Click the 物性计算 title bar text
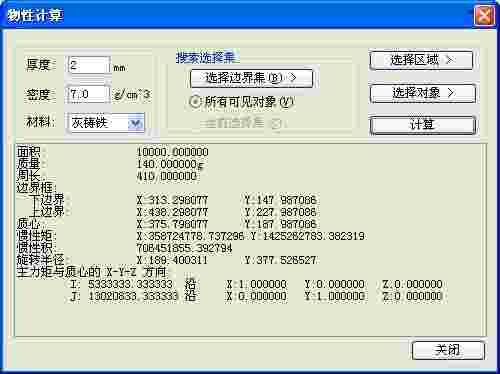 click(x=35, y=15)
